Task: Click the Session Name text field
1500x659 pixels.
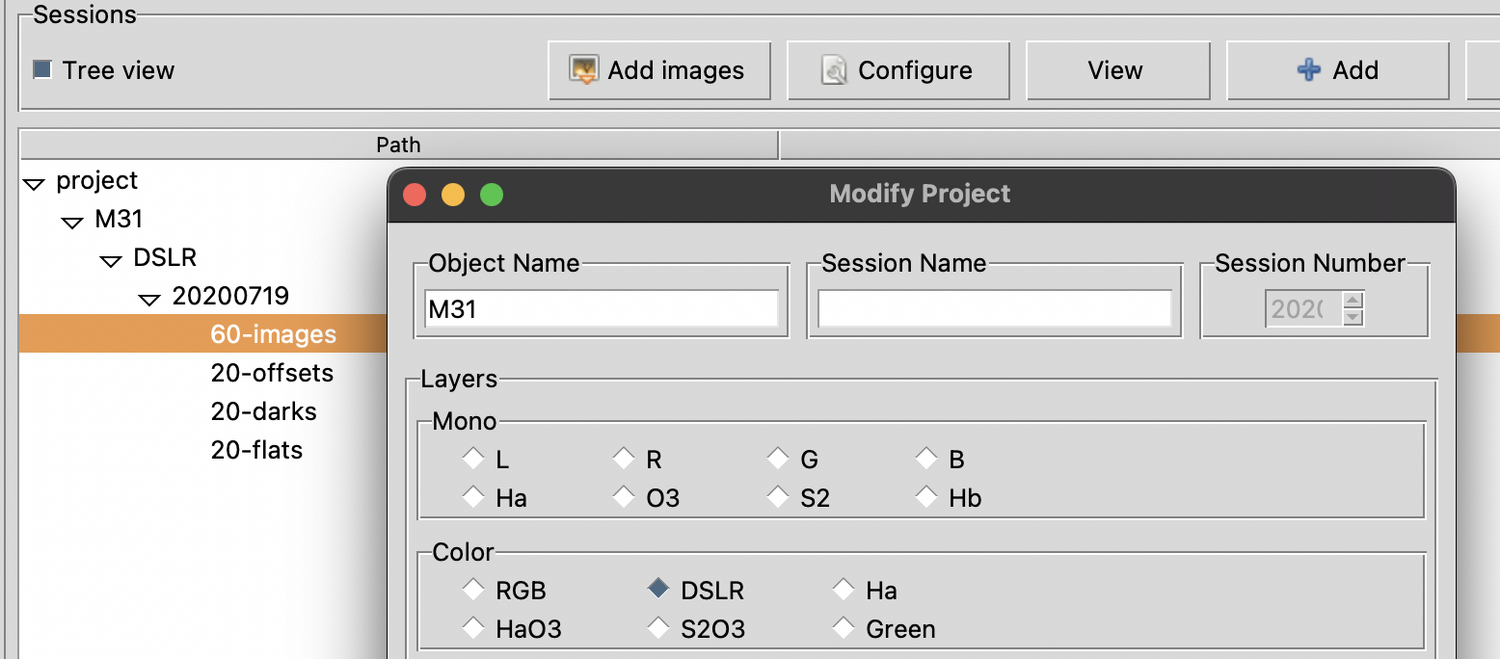Action: tap(994, 309)
